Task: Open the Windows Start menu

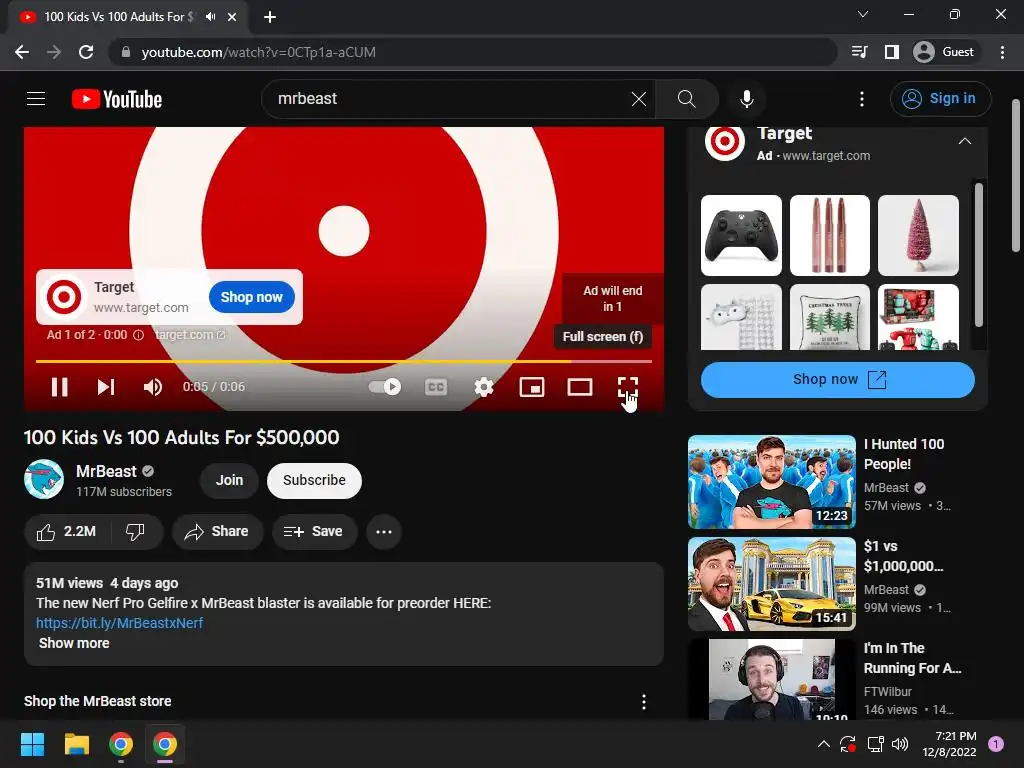Action: [x=32, y=744]
